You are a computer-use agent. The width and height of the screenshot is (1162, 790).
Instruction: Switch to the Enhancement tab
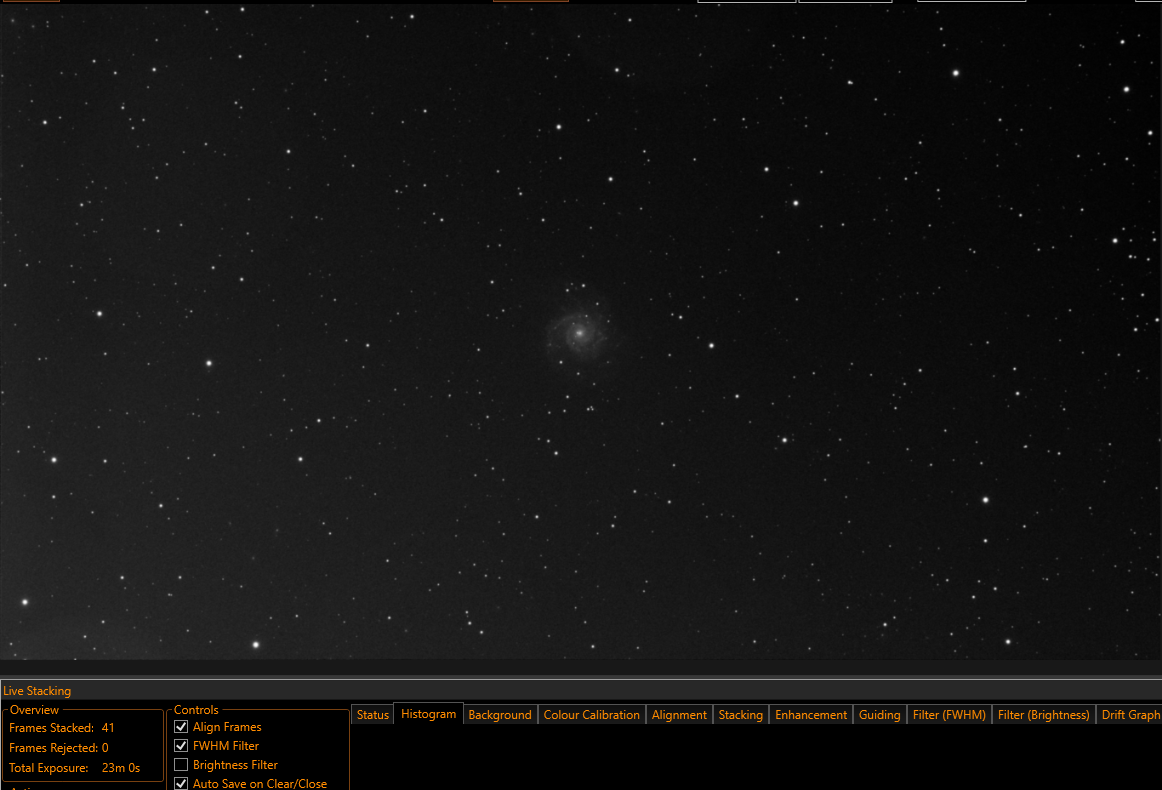tap(811, 714)
